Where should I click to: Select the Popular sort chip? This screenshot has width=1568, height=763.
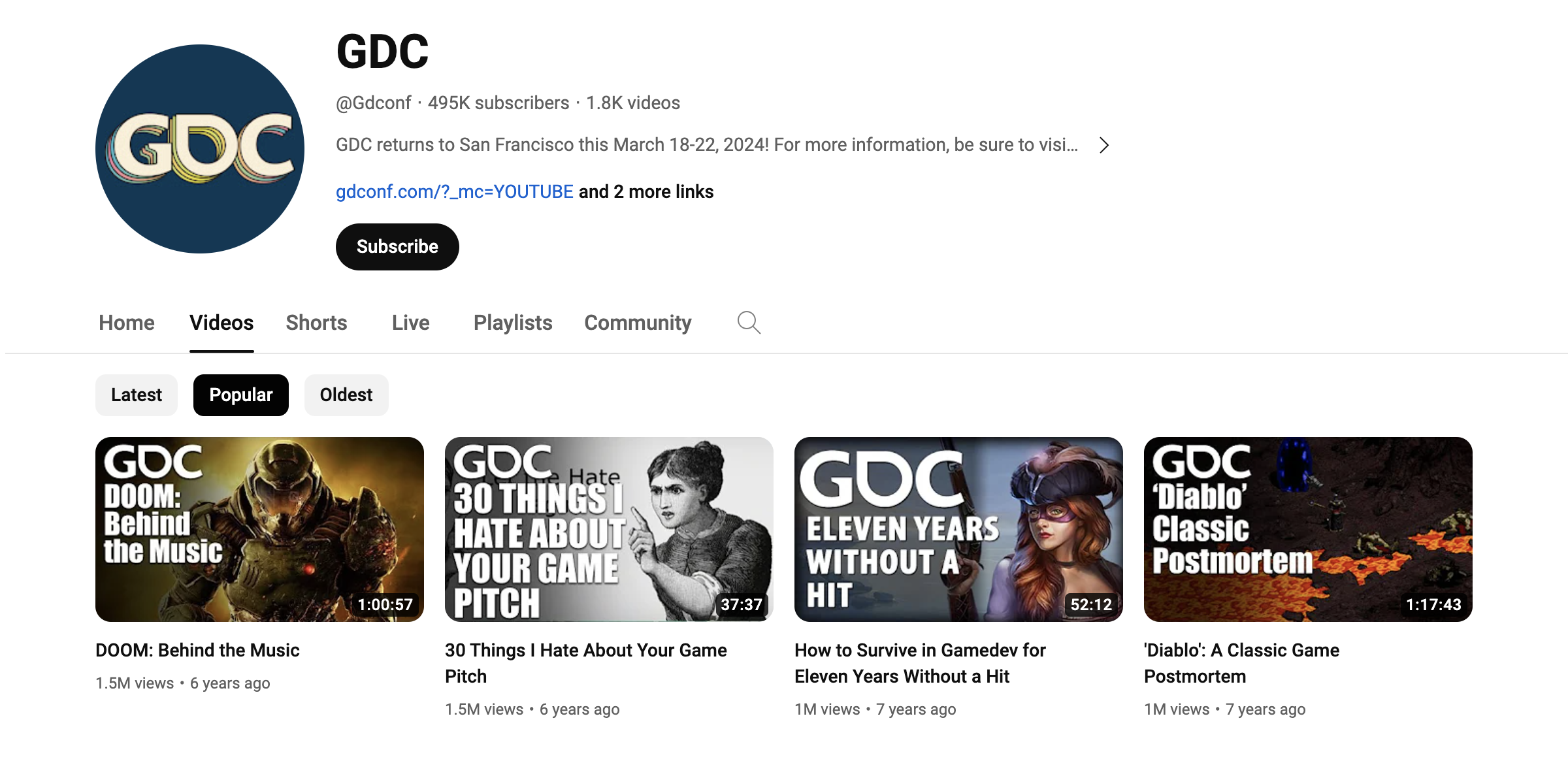[x=240, y=395]
